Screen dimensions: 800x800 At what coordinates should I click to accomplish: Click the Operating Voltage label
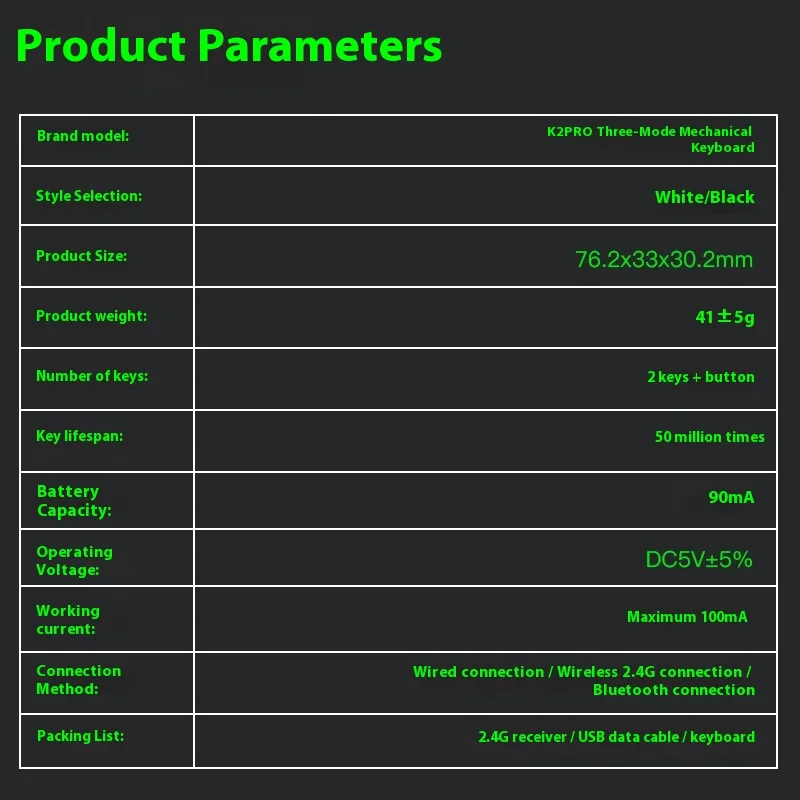click(75, 561)
